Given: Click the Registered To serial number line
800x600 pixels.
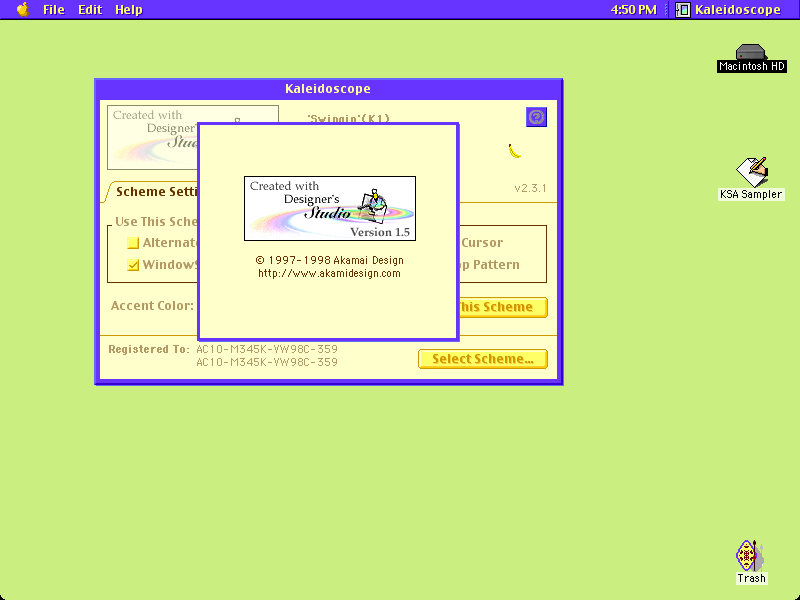Looking at the screenshot, I should [x=267, y=349].
